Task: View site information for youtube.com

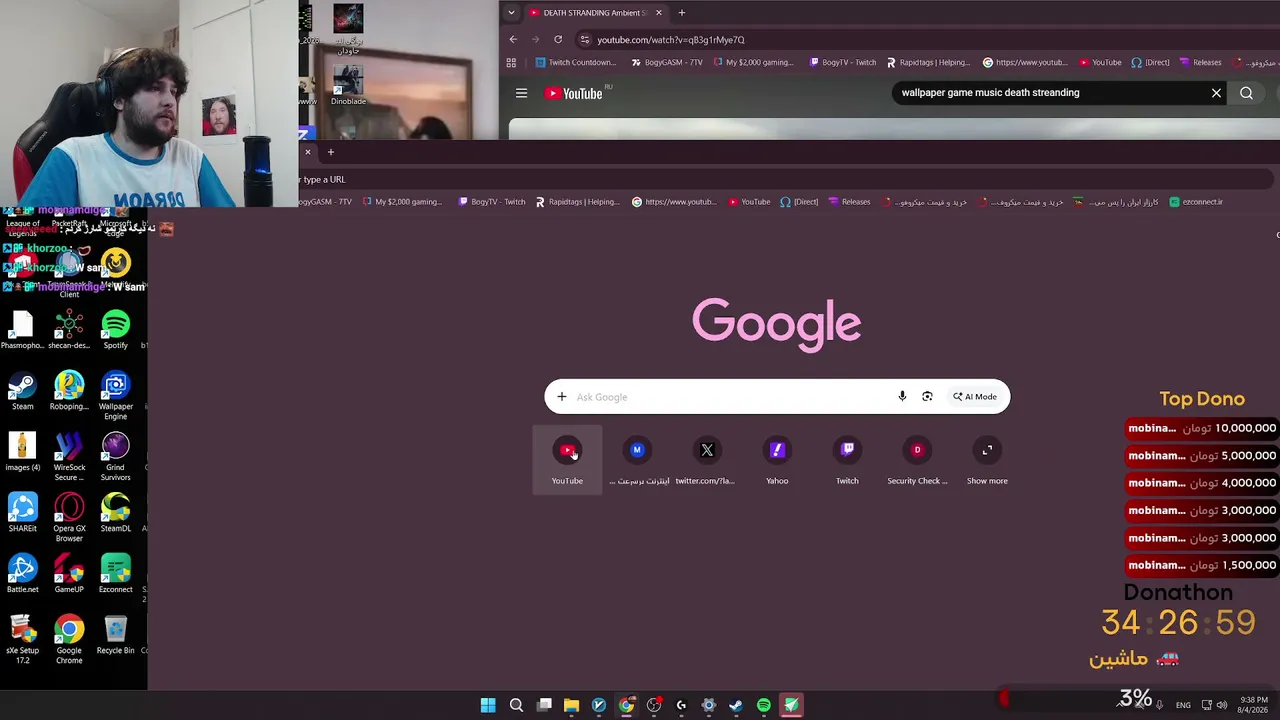Action: [585, 40]
